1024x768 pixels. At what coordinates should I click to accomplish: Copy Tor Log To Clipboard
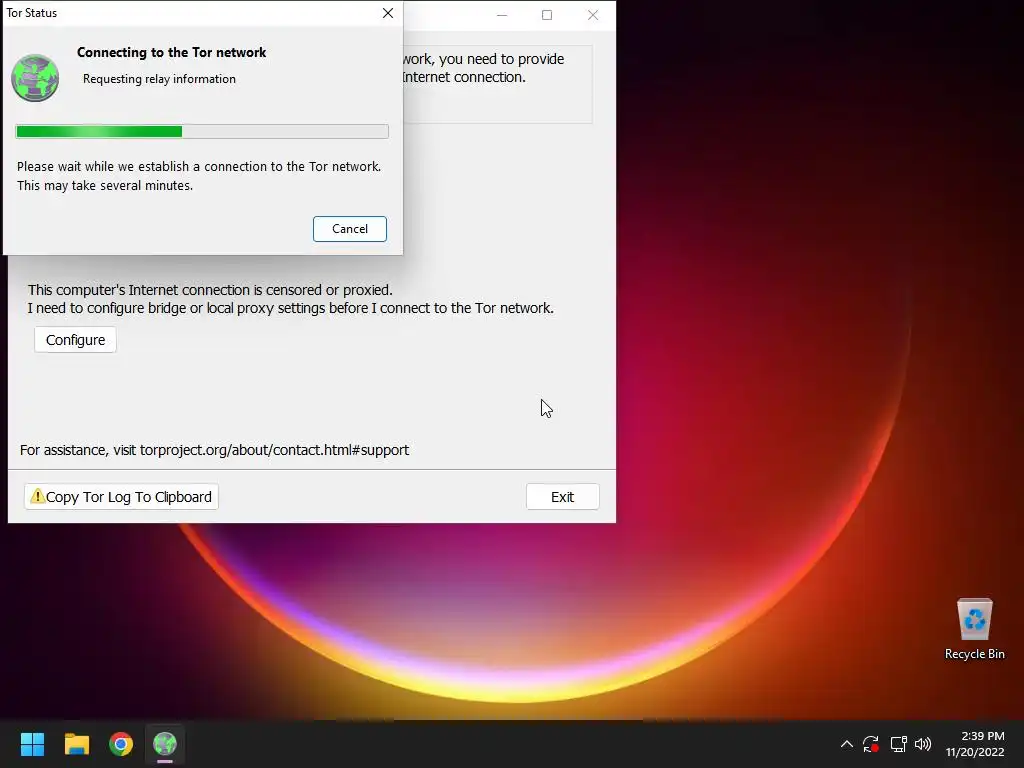[x=121, y=496]
